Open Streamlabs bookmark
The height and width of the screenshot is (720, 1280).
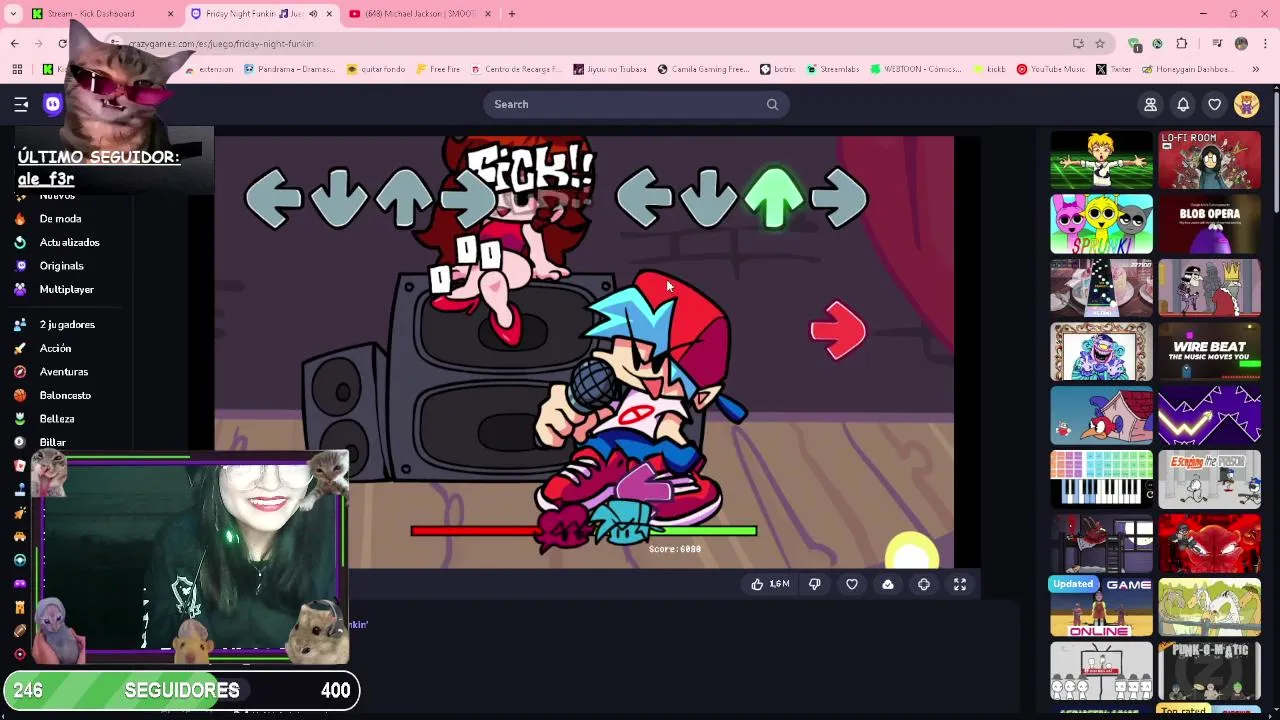pyautogui.click(x=832, y=69)
